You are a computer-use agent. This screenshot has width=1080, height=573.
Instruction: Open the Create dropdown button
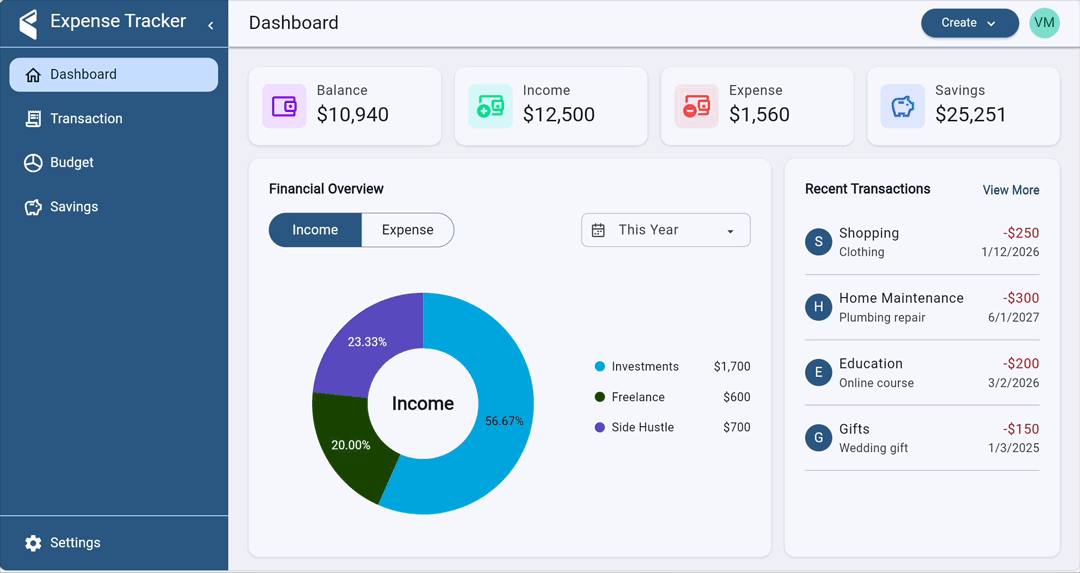coord(970,23)
